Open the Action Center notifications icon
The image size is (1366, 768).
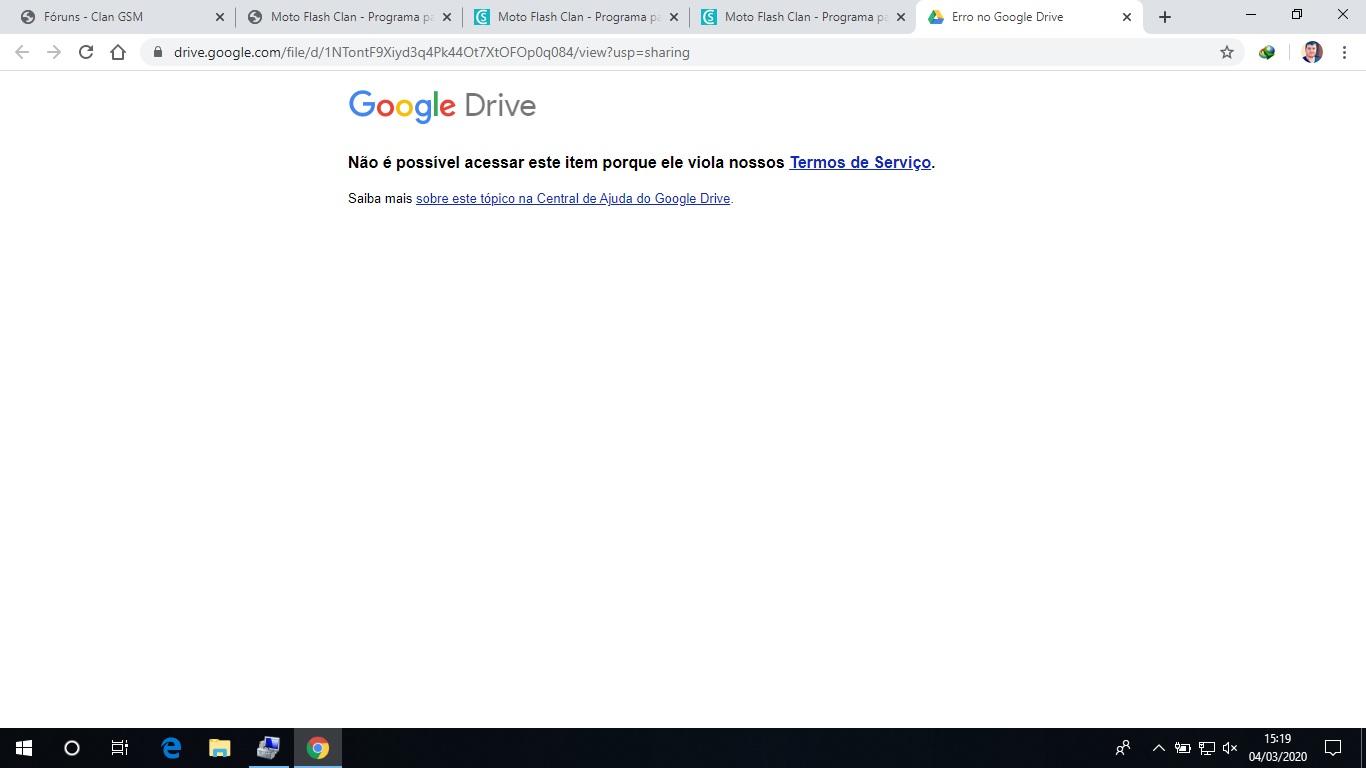(1333, 748)
